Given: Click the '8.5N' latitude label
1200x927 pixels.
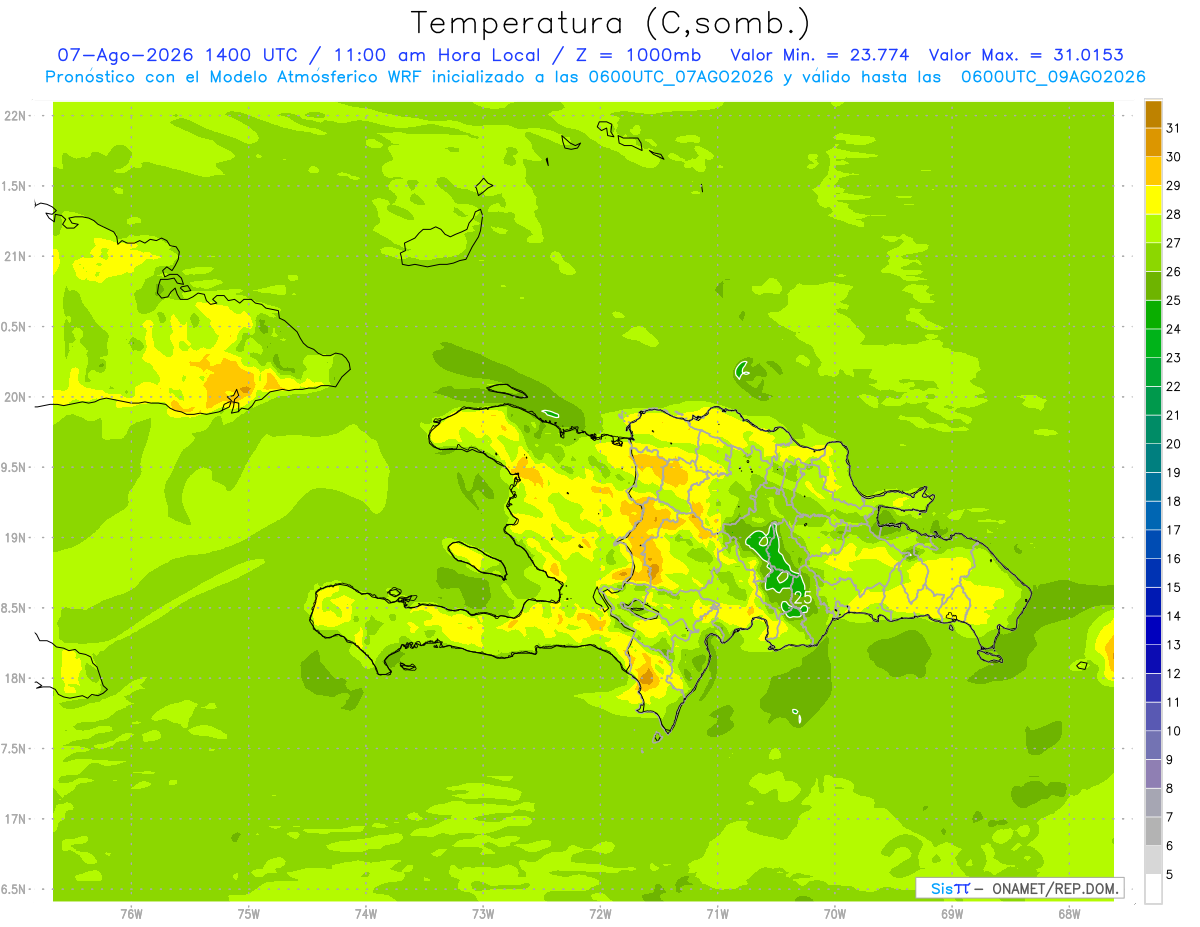Looking at the screenshot, I should tap(15, 608).
